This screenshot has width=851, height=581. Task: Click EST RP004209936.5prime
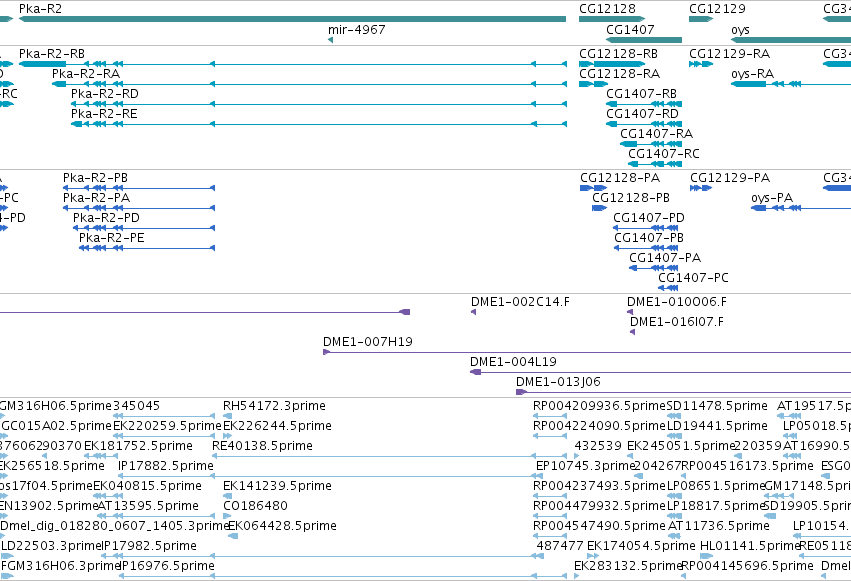pyautogui.click(x=599, y=406)
